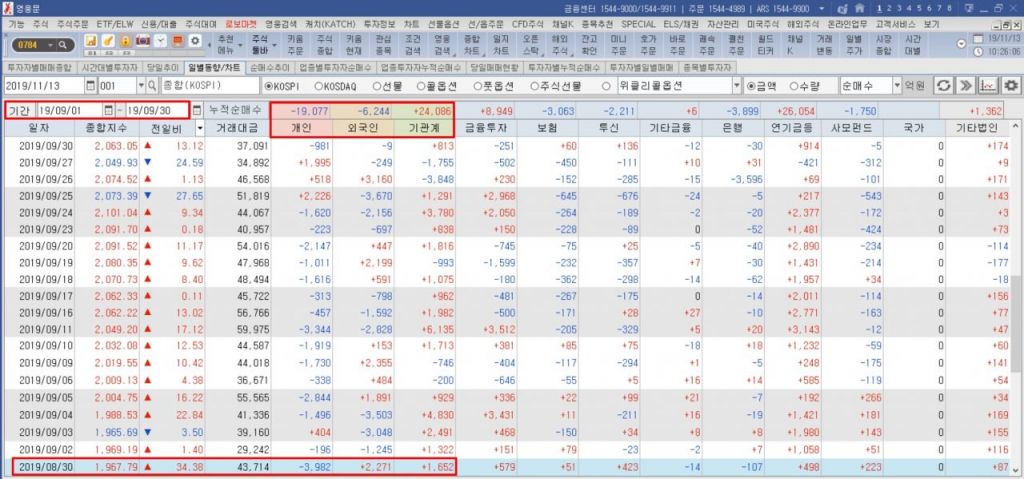Click the double-arrow next page icon

coord(966,87)
